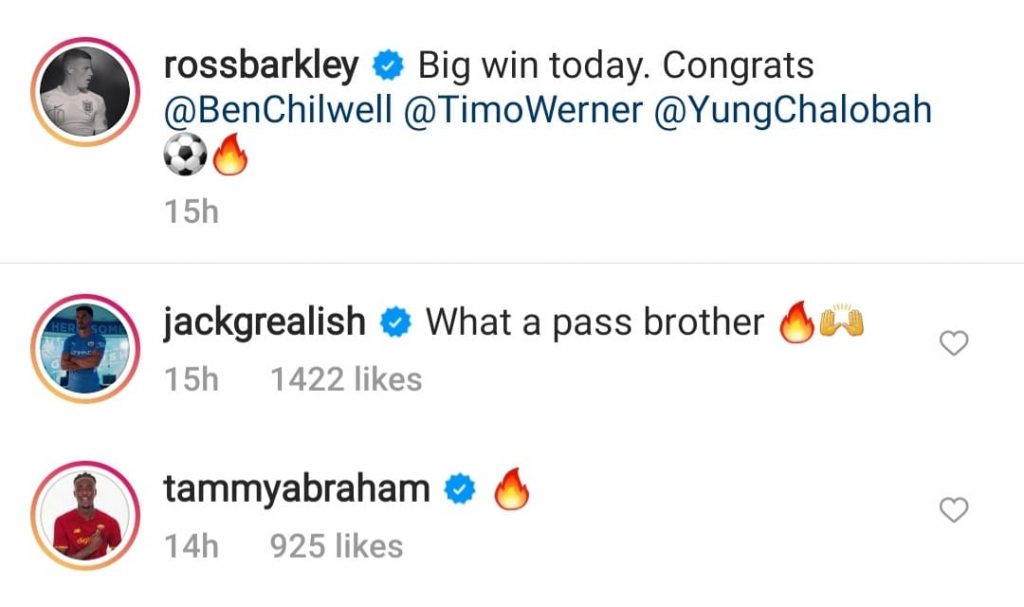
Task: Click the fire emoji in tammyabraham's comment
Action: click(x=511, y=489)
